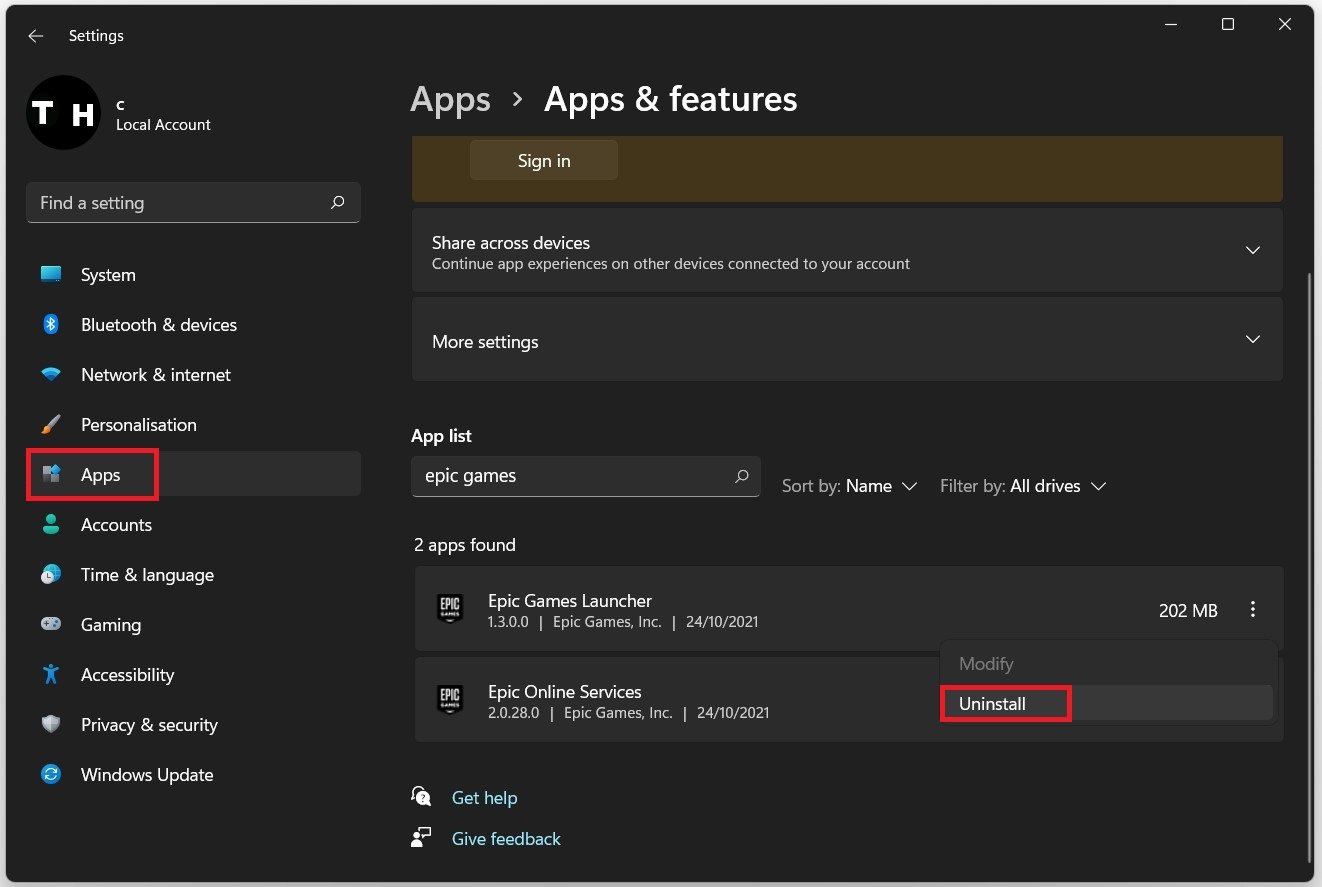Open Personalisation paintbrush item
1322x887 pixels.
51,425
